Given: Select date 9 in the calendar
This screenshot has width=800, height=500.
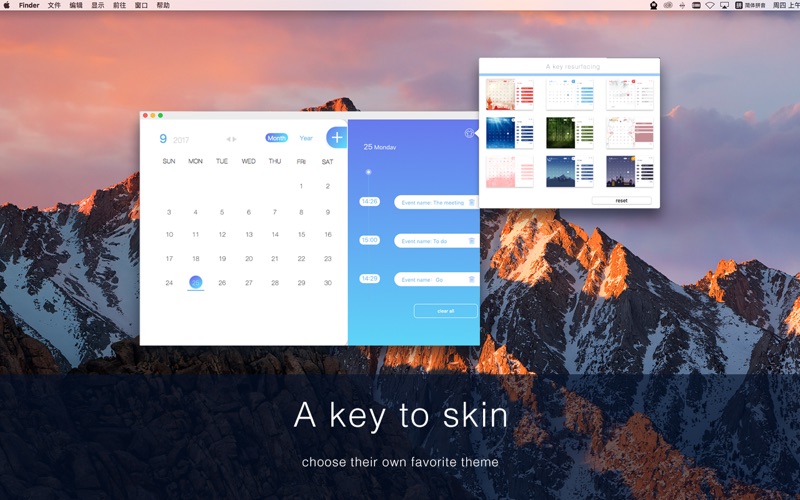Looking at the screenshot, I should pyautogui.click(x=328, y=212).
